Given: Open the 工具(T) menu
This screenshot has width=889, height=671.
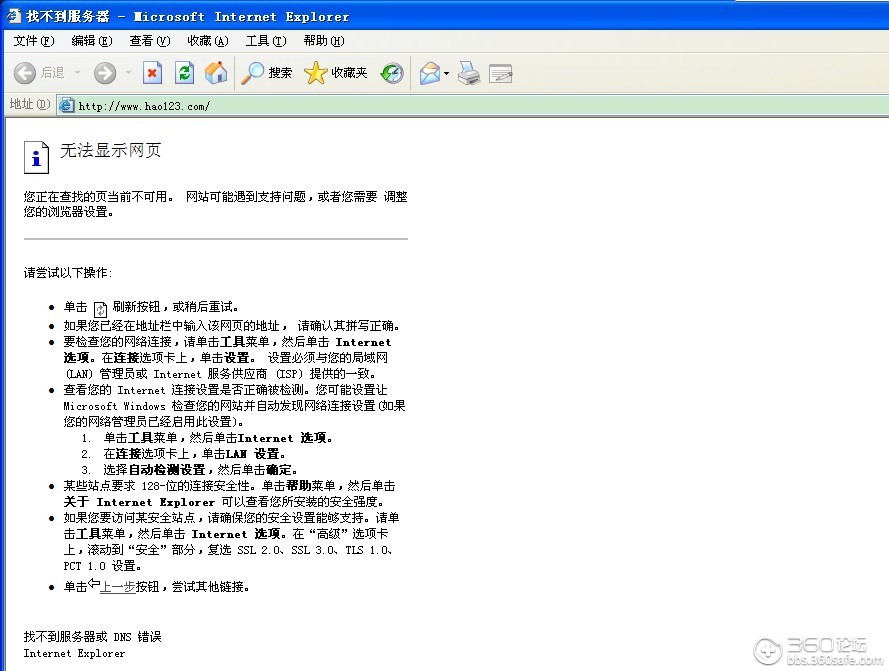Looking at the screenshot, I should [266, 41].
